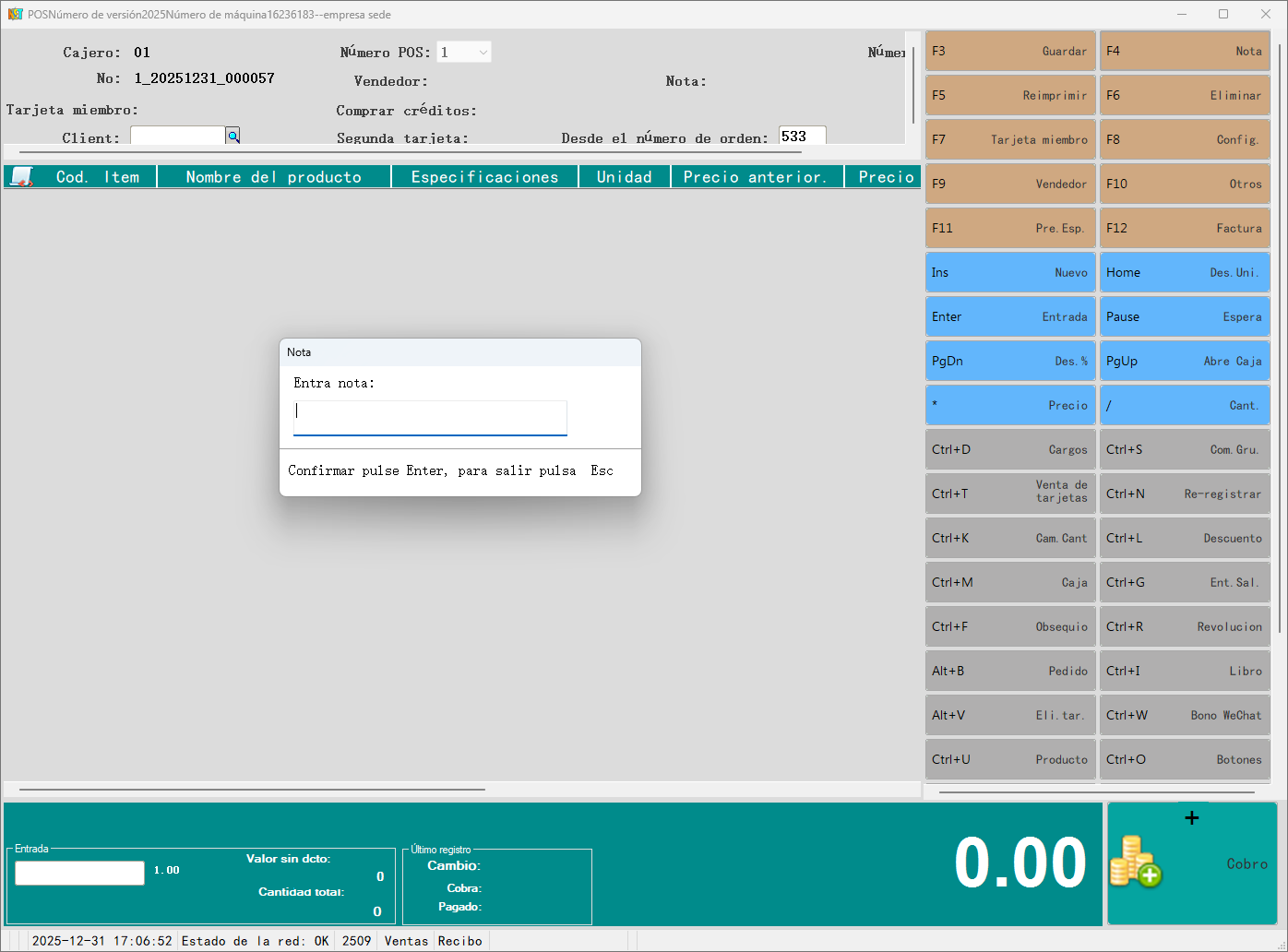Click the Ins Nuevo button
1288x952 pixels.
pos(1010,272)
